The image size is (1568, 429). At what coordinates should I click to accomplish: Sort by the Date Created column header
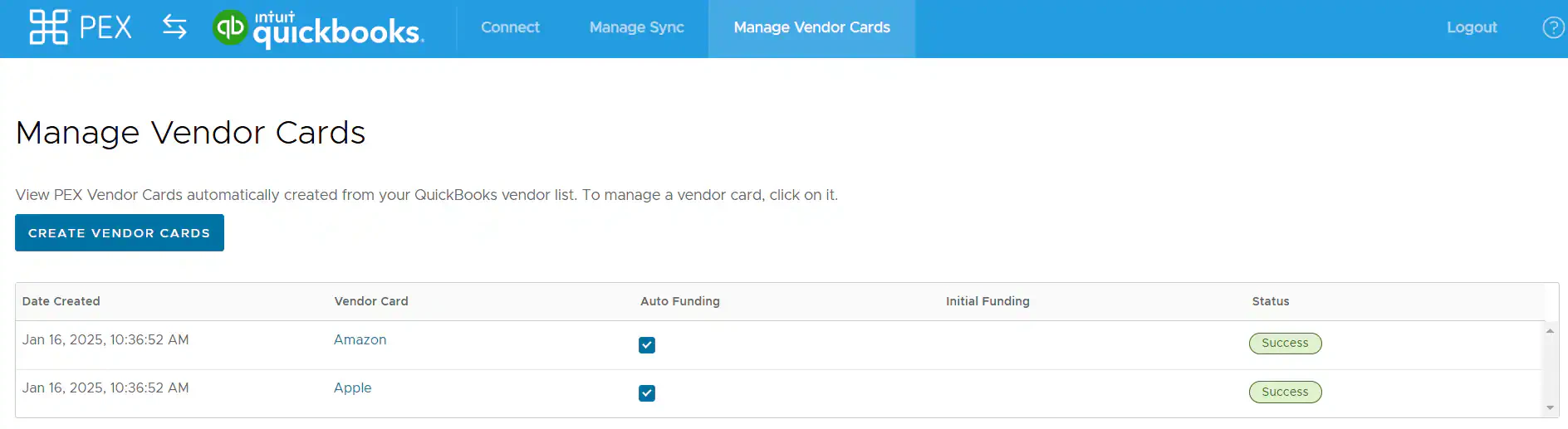(61, 301)
